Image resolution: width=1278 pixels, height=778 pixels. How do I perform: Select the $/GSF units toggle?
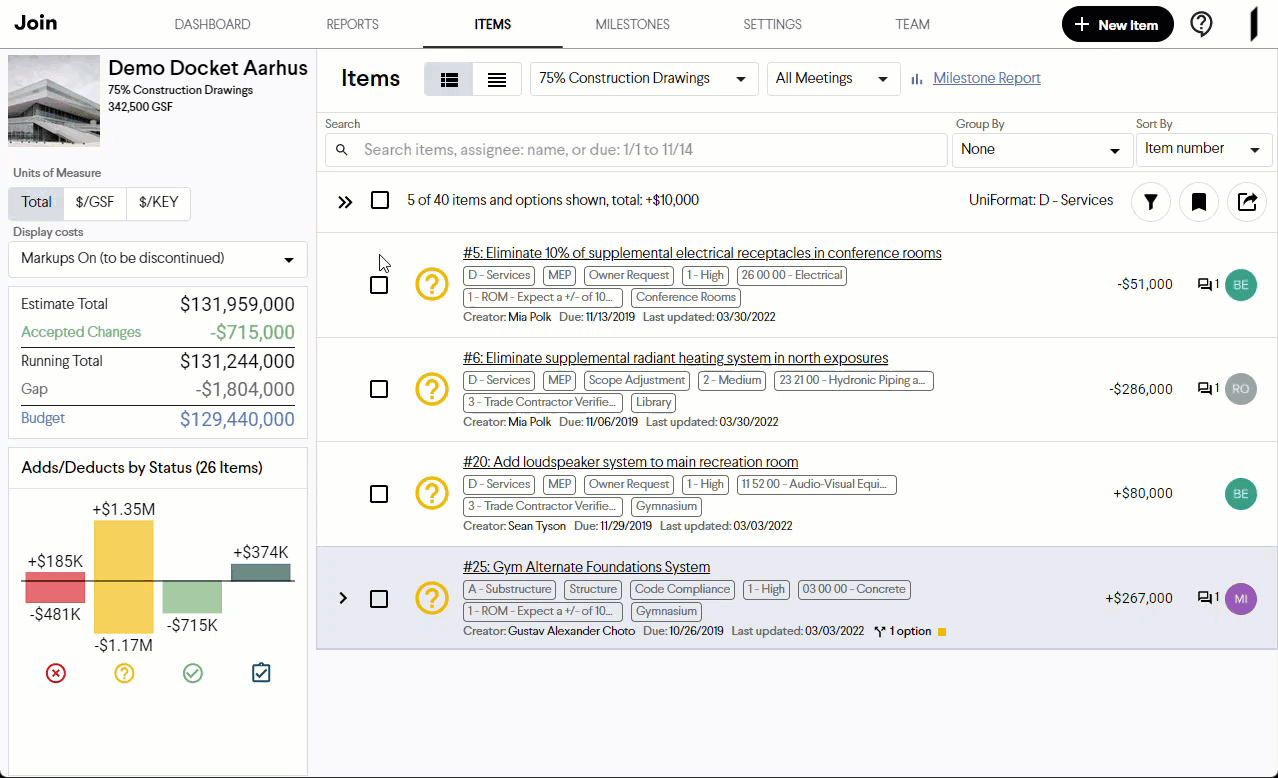click(96, 203)
